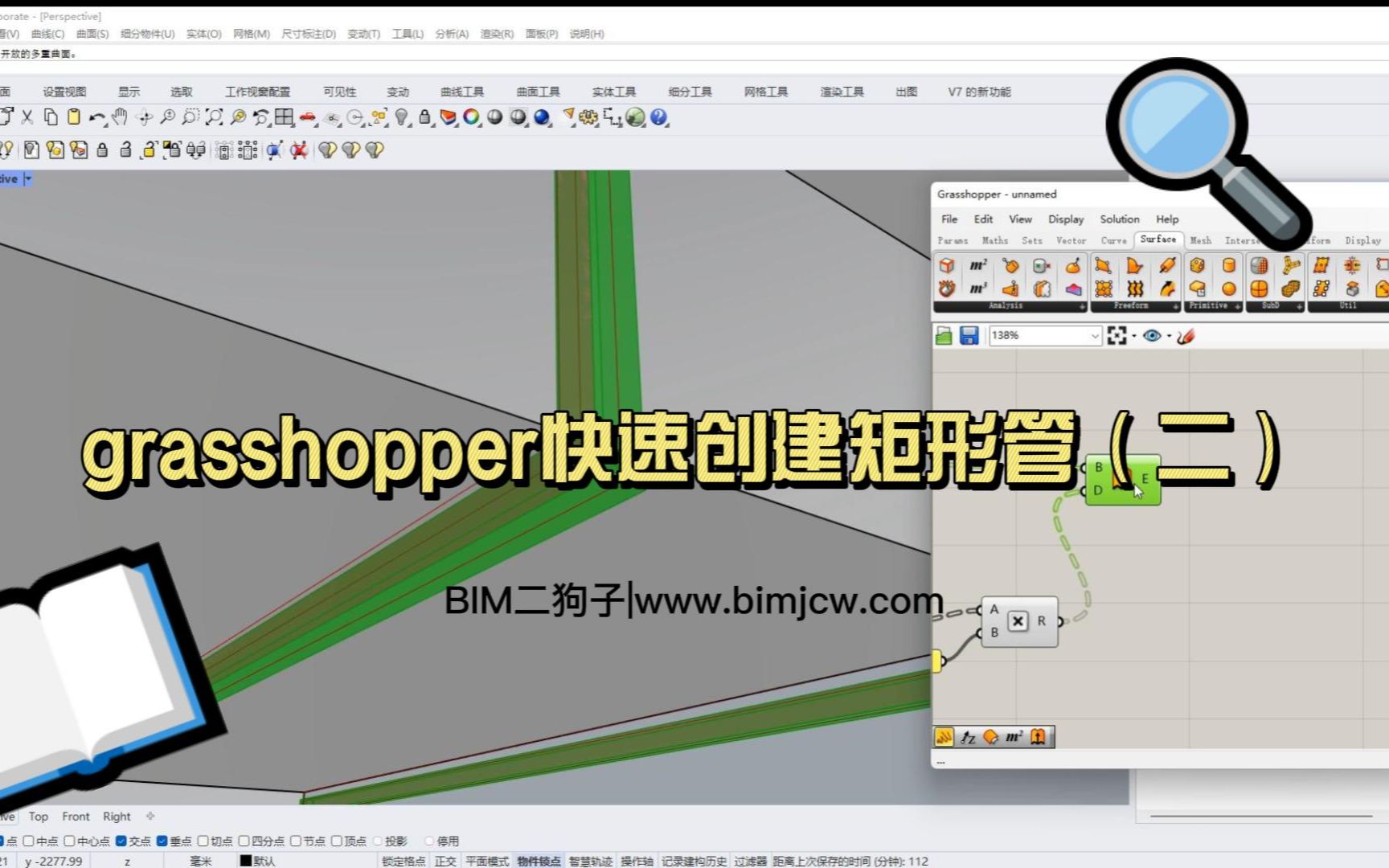Image resolution: width=1389 pixels, height=868 pixels.
Task: Select the Zoom Window tool
Action: click(191, 117)
